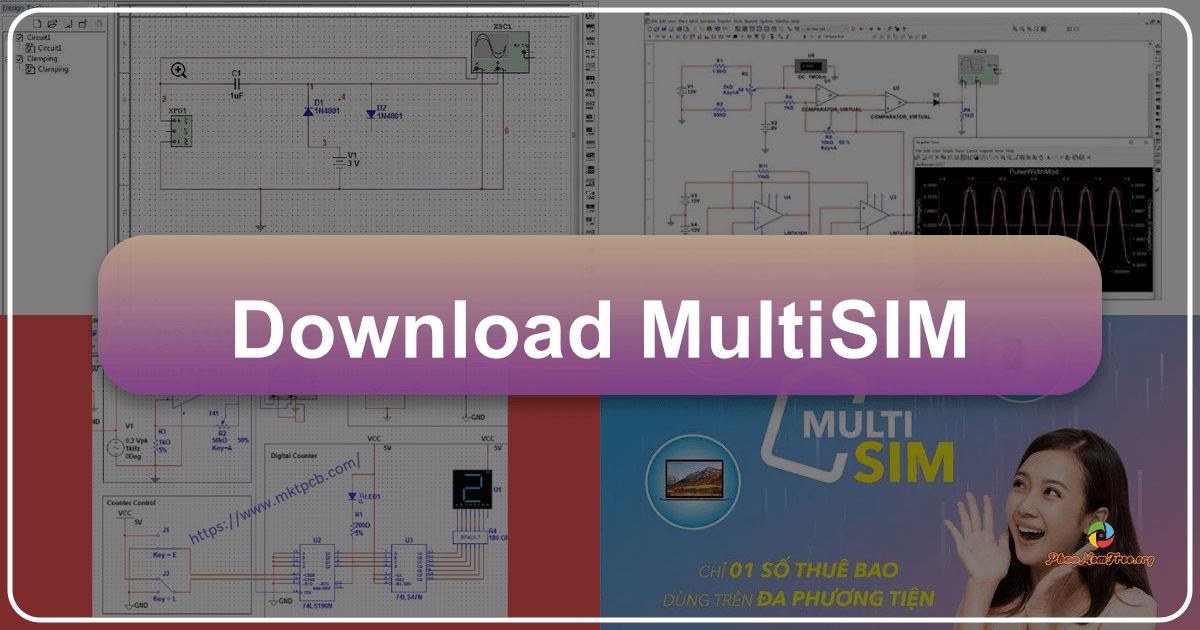Image resolution: width=1200 pixels, height=630 pixels.
Task: Toggle the Circuit1 checkbox in Design Toolbox
Action: 19,37
